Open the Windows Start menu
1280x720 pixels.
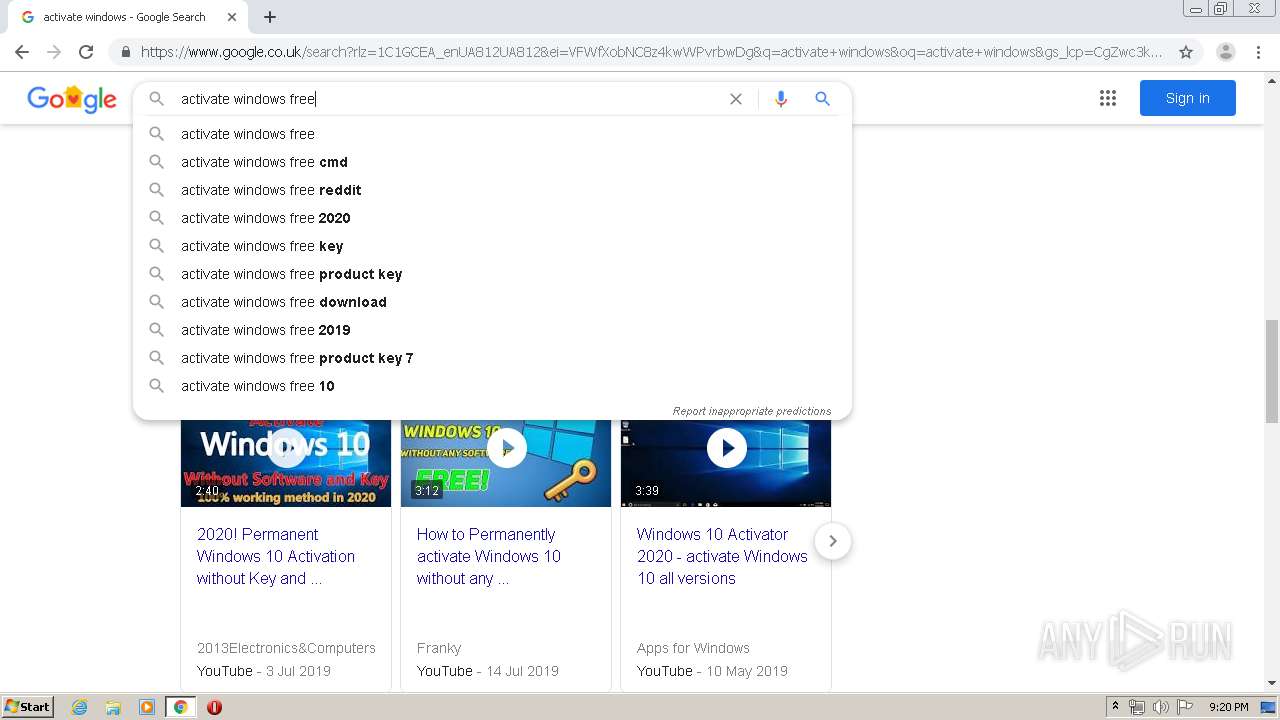coord(27,707)
